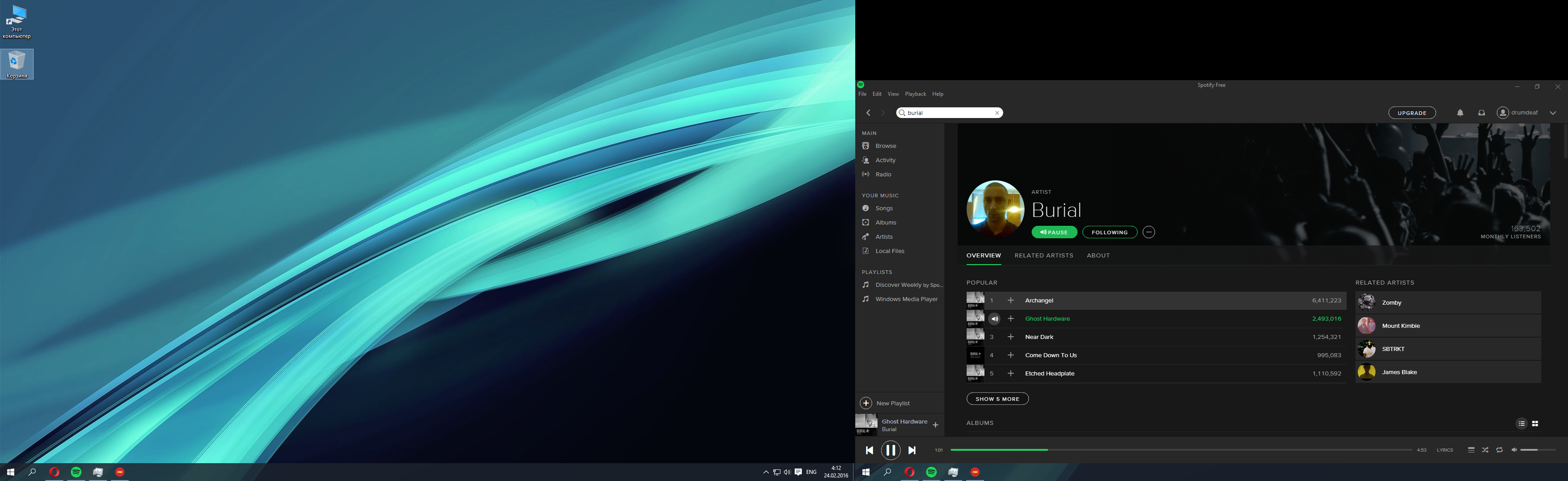Toggle repeat playback
1568x481 pixels.
pyautogui.click(x=1499, y=450)
